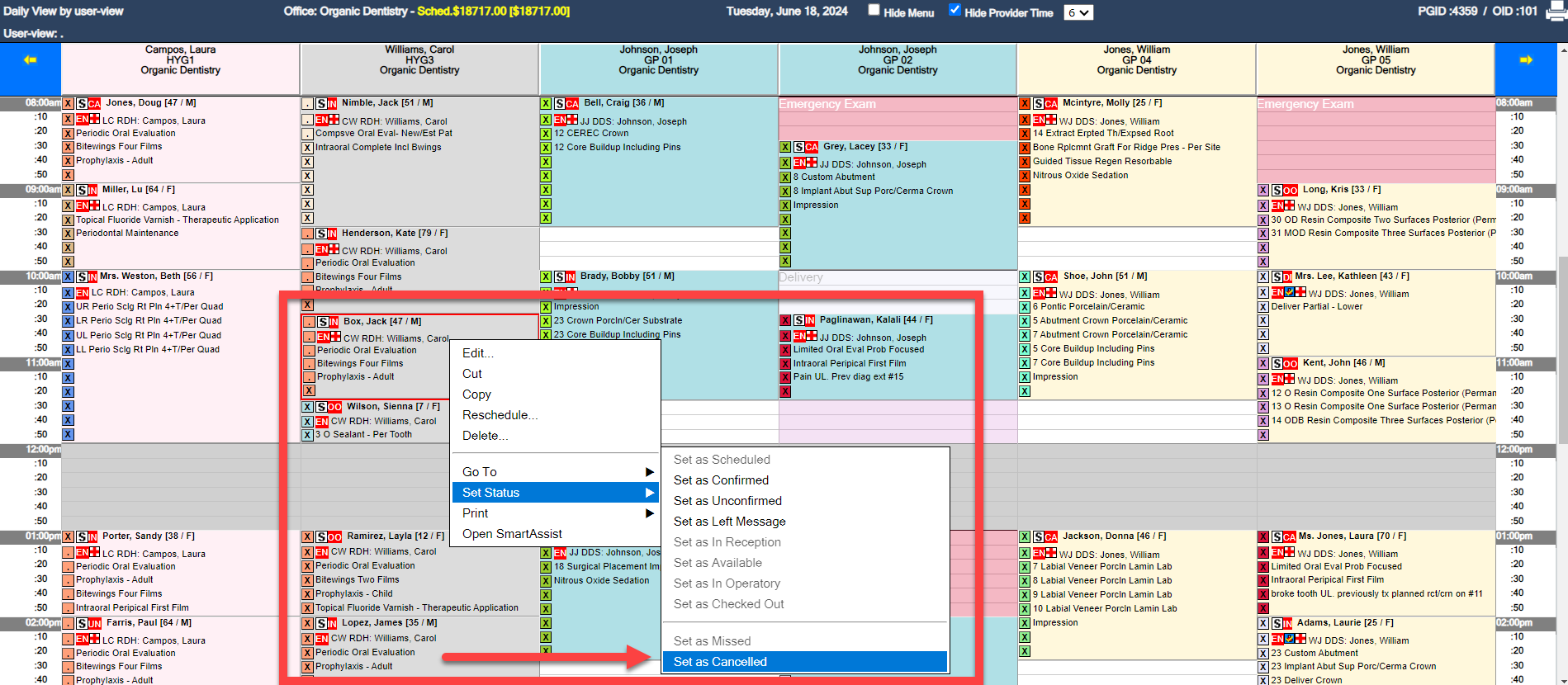The image size is (1568, 685).
Task: Click the left yellow arrow to scroll providers
Action: point(31,60)
